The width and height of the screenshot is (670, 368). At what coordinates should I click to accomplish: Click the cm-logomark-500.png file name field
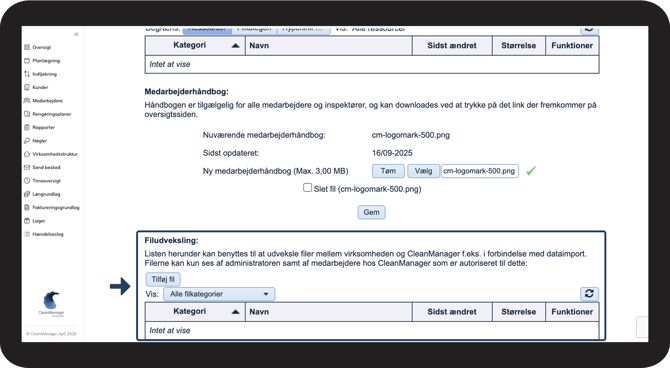pyautogui.click(x=479, y=171)
